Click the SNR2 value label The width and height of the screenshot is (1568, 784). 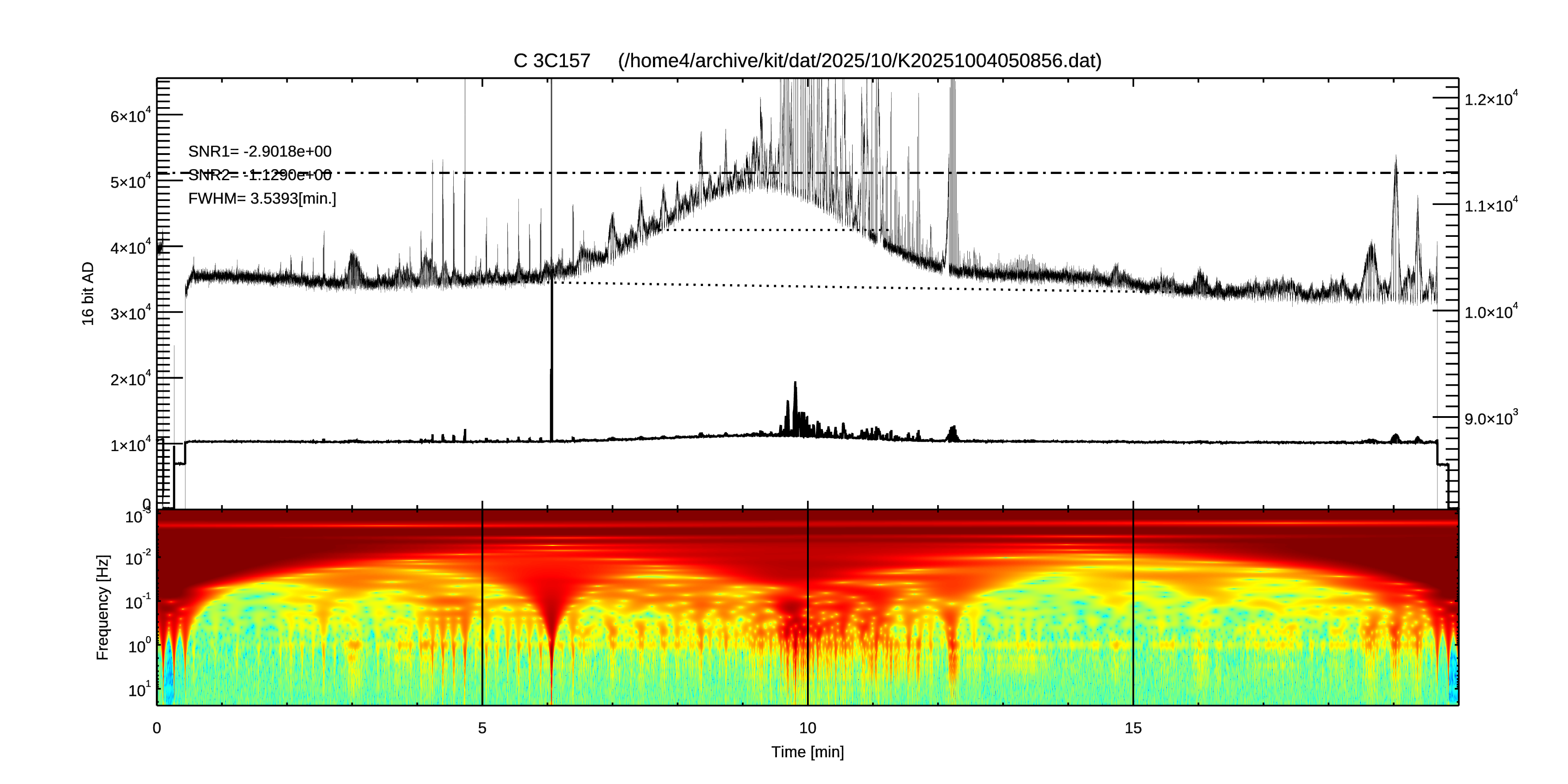[260, 175]
